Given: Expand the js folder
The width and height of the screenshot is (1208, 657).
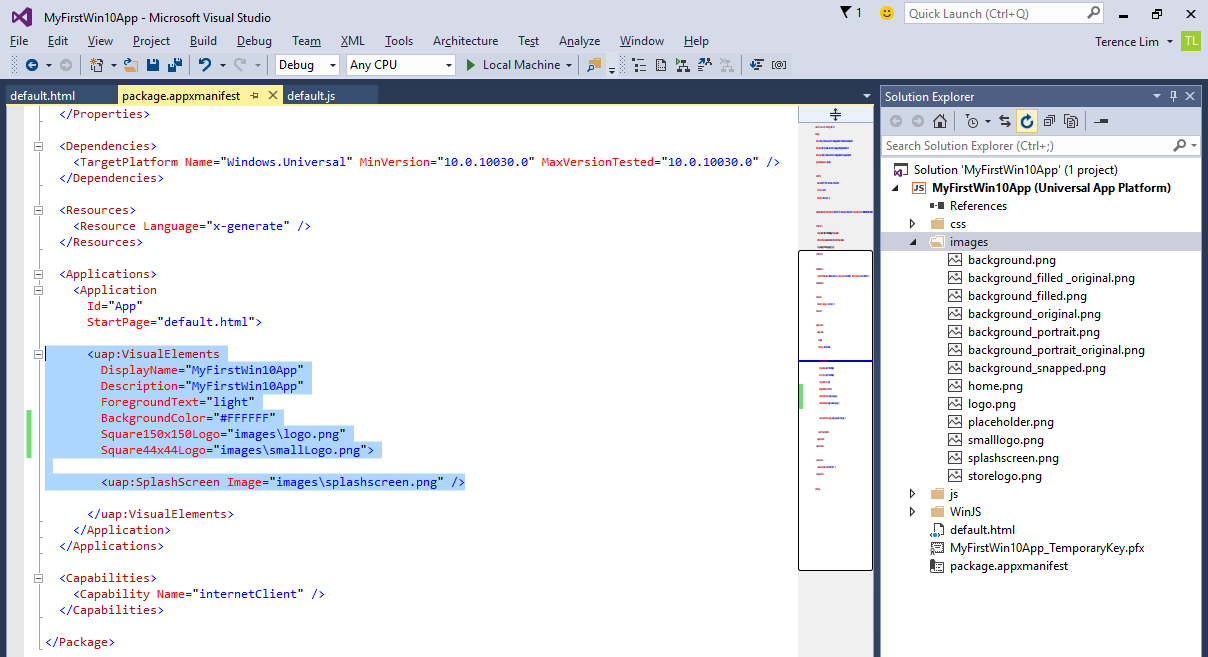Looking at the screenshot, I should point(912,494).
